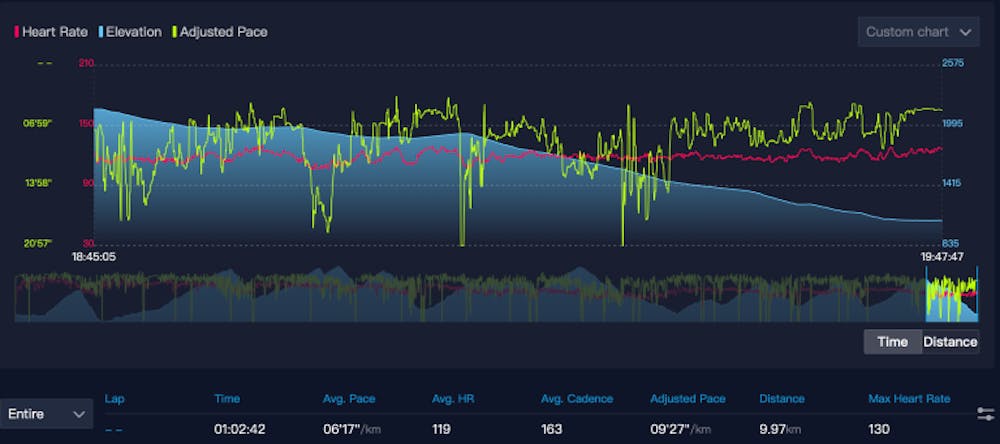Screen dimensions: 1000x444
Task: Click the 01:02:42 total time value
Action: (240, 429)
